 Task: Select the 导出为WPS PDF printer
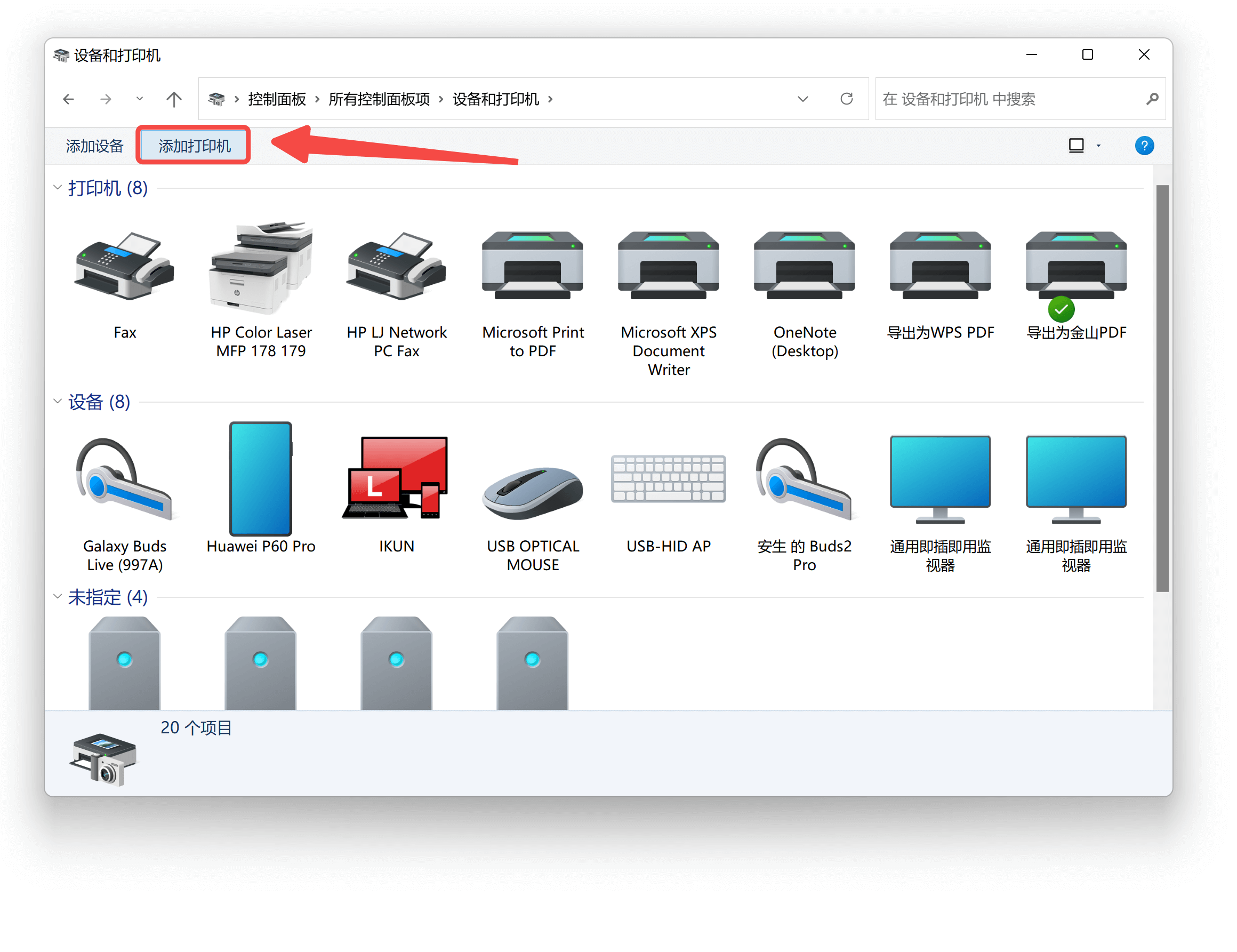pos(940,265)
